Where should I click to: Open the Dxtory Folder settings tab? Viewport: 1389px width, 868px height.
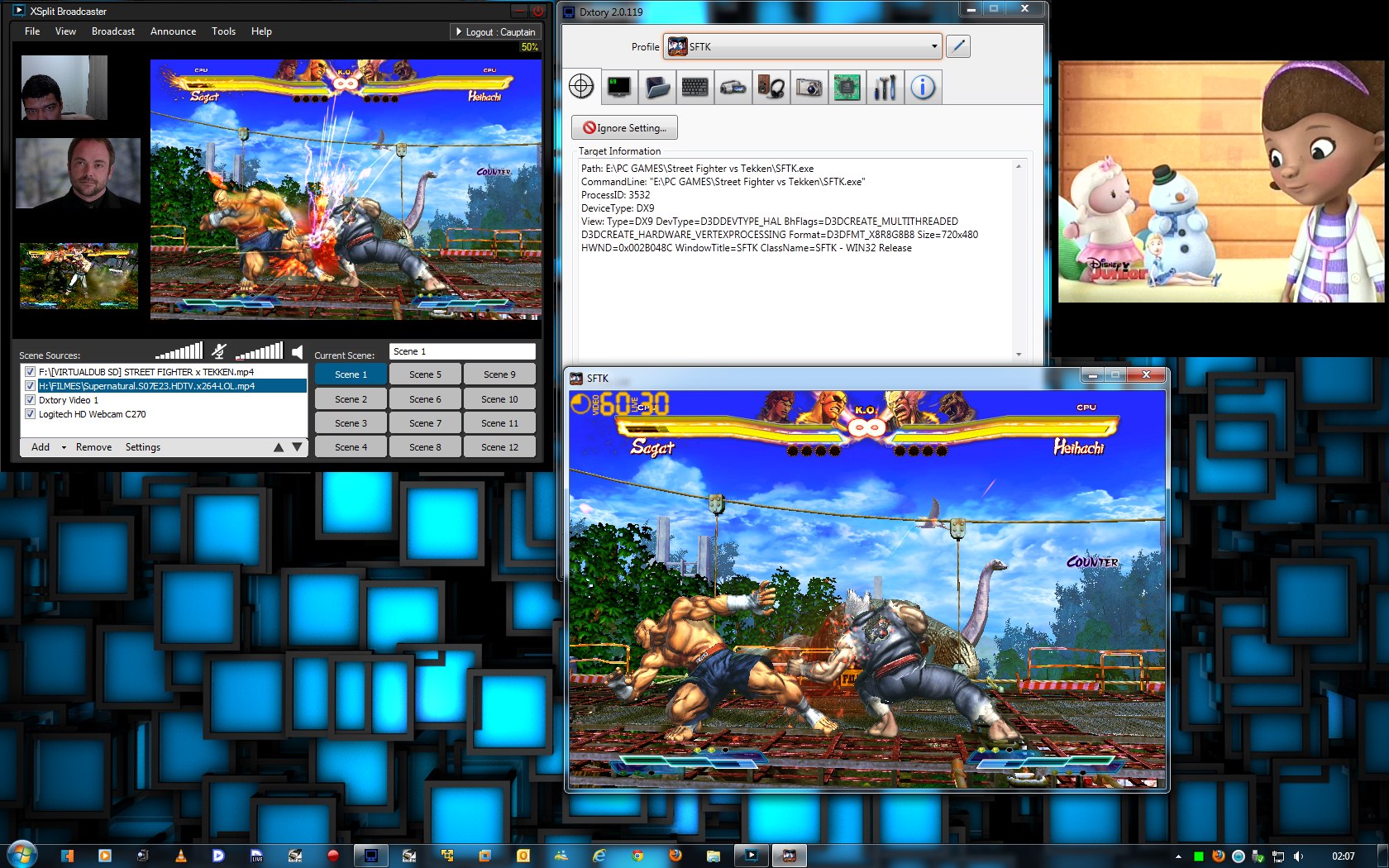coord(657,86)
